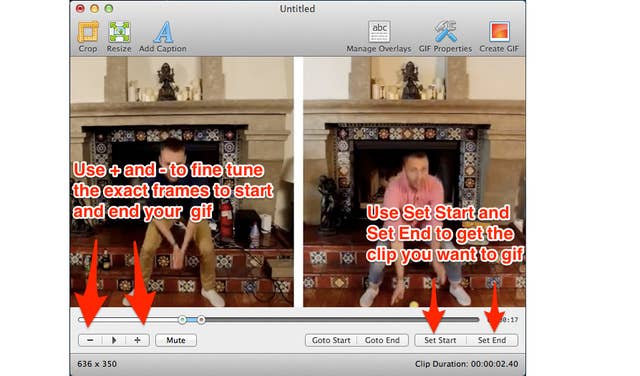The height and width of the screenshot is (376, 640).
Task: Click the left video preview frame
Action: 182,182
